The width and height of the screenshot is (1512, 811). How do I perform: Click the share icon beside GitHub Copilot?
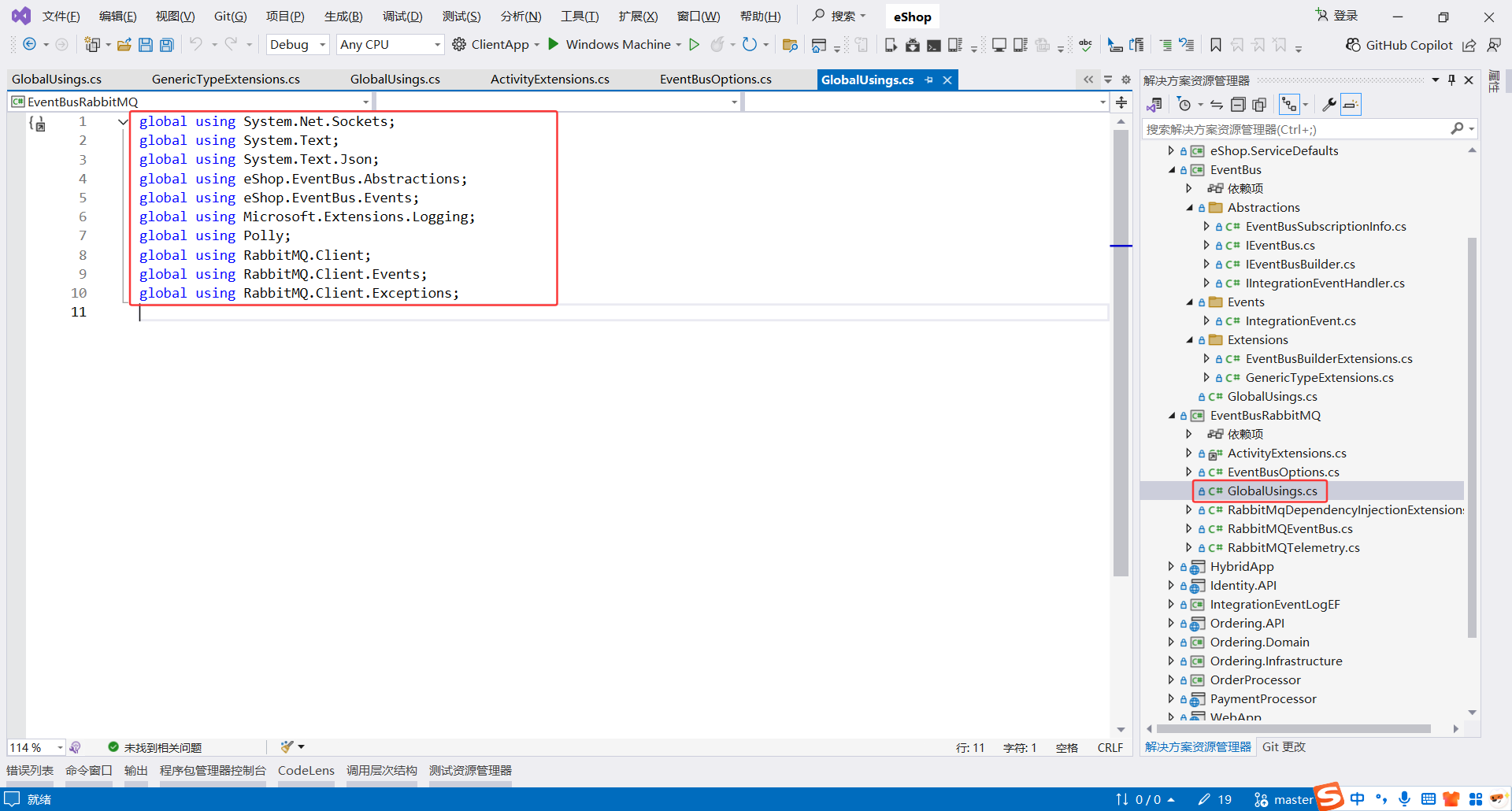pos(1469,45)
